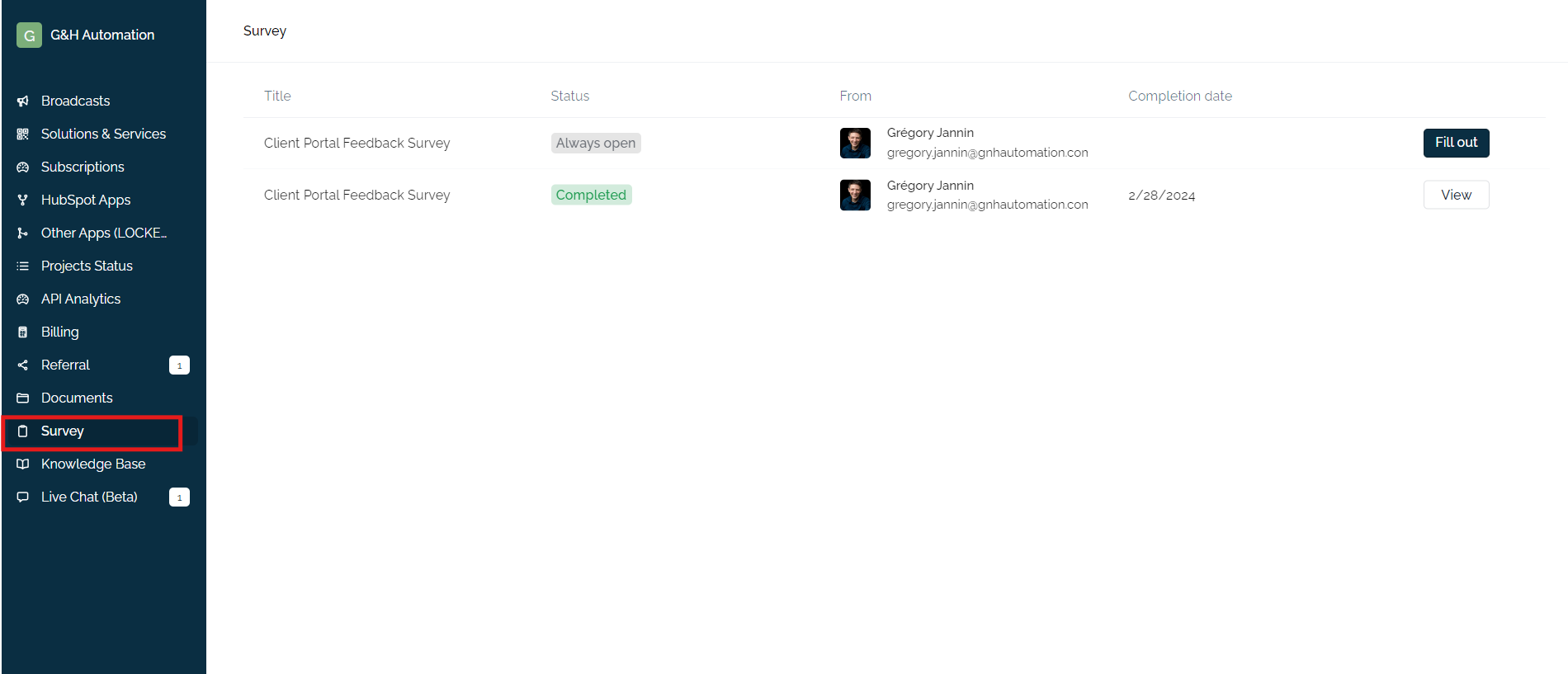1568x674 pixels.
Task: Click the HubSpot Apps fork icon
Action: (23, 200)
